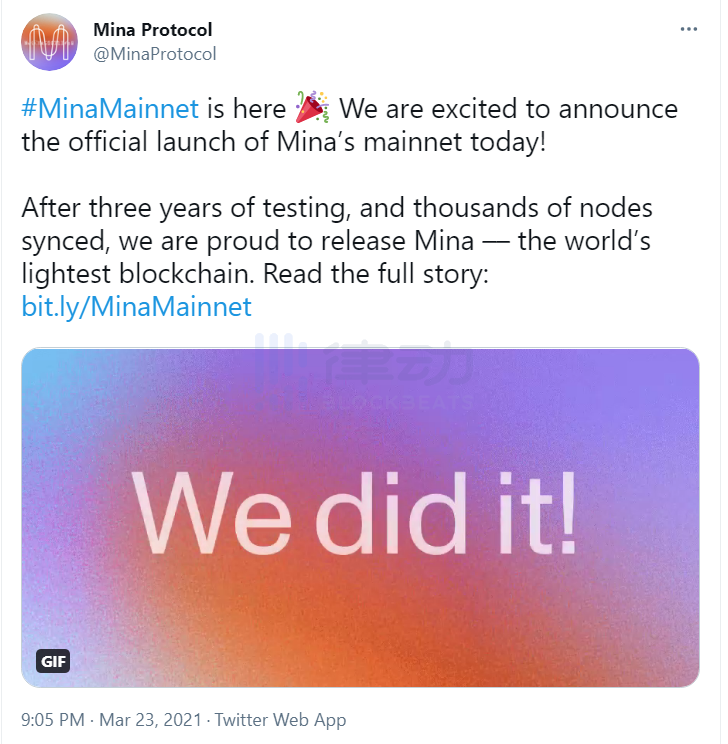Click the GIF badge on the media

pos(53,661)
